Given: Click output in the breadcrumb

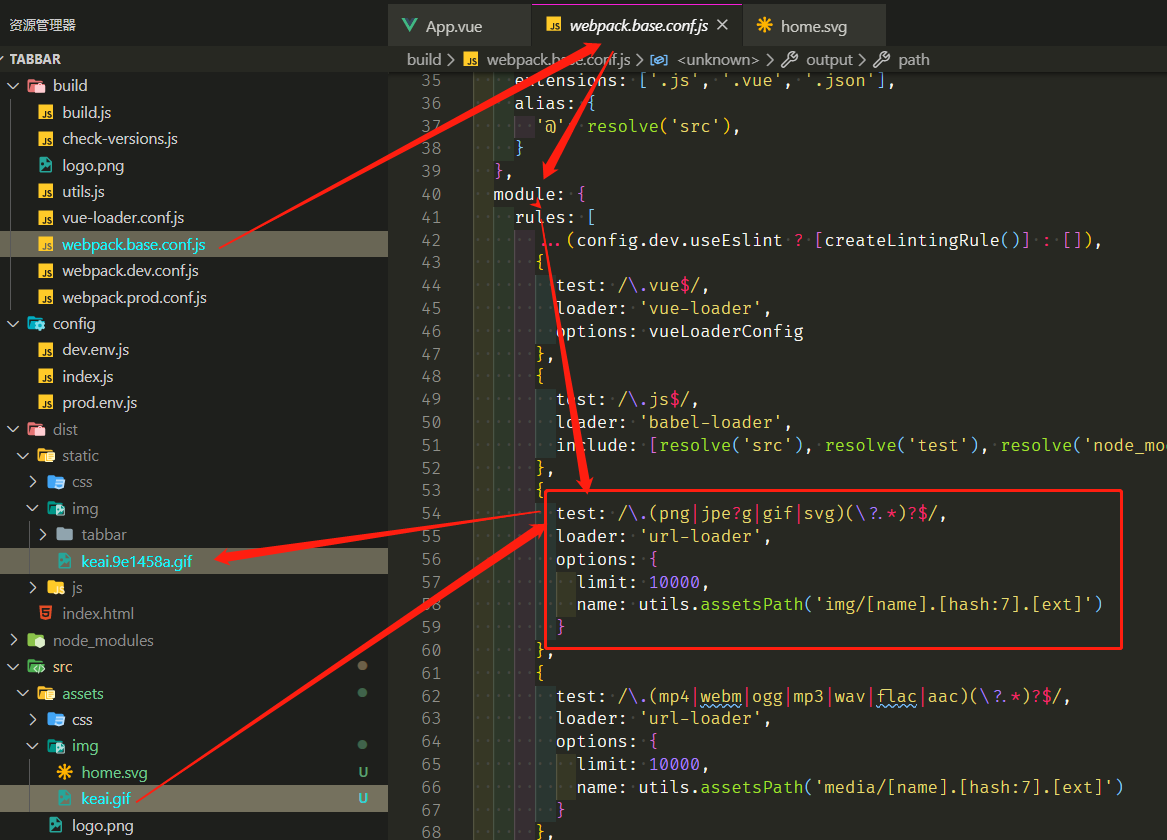Looking at the screenshot, I should [x=829, y=60].
